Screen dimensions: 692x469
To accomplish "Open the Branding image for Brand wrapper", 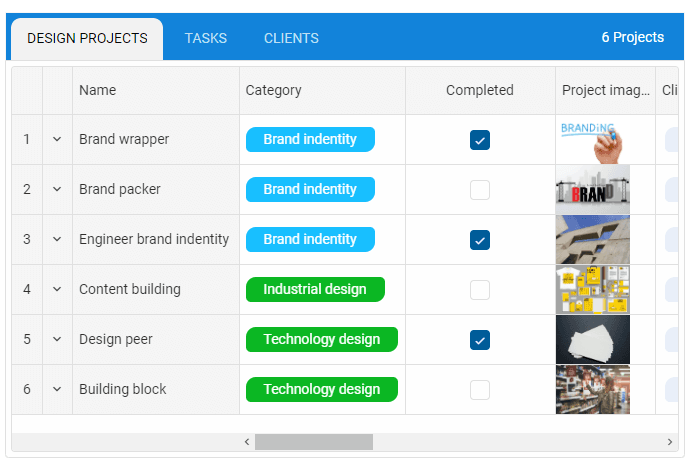I will tap(592, 140).
